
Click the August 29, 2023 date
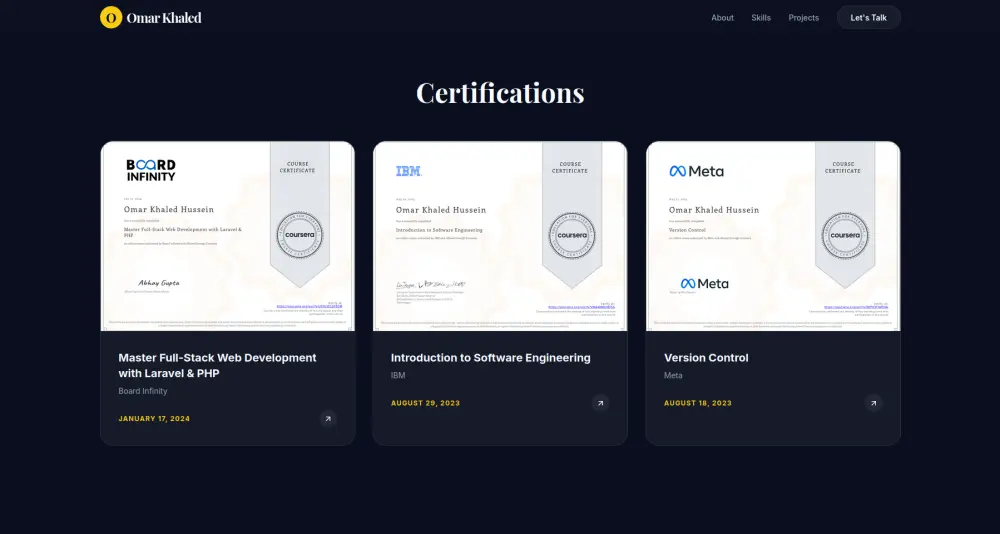(425, 403)
